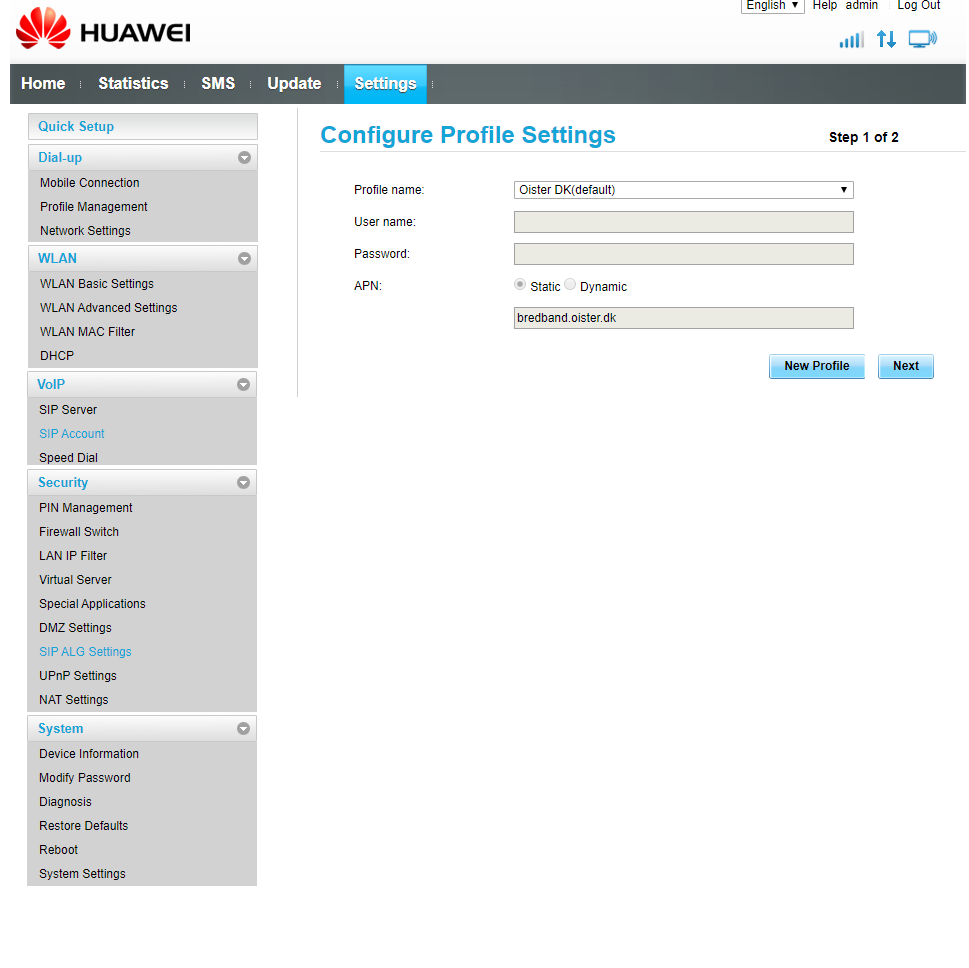Image resolution: width=969 pixels, height=968 pixels.
Task: Click the Password input field
Action: tap(683, 254)
